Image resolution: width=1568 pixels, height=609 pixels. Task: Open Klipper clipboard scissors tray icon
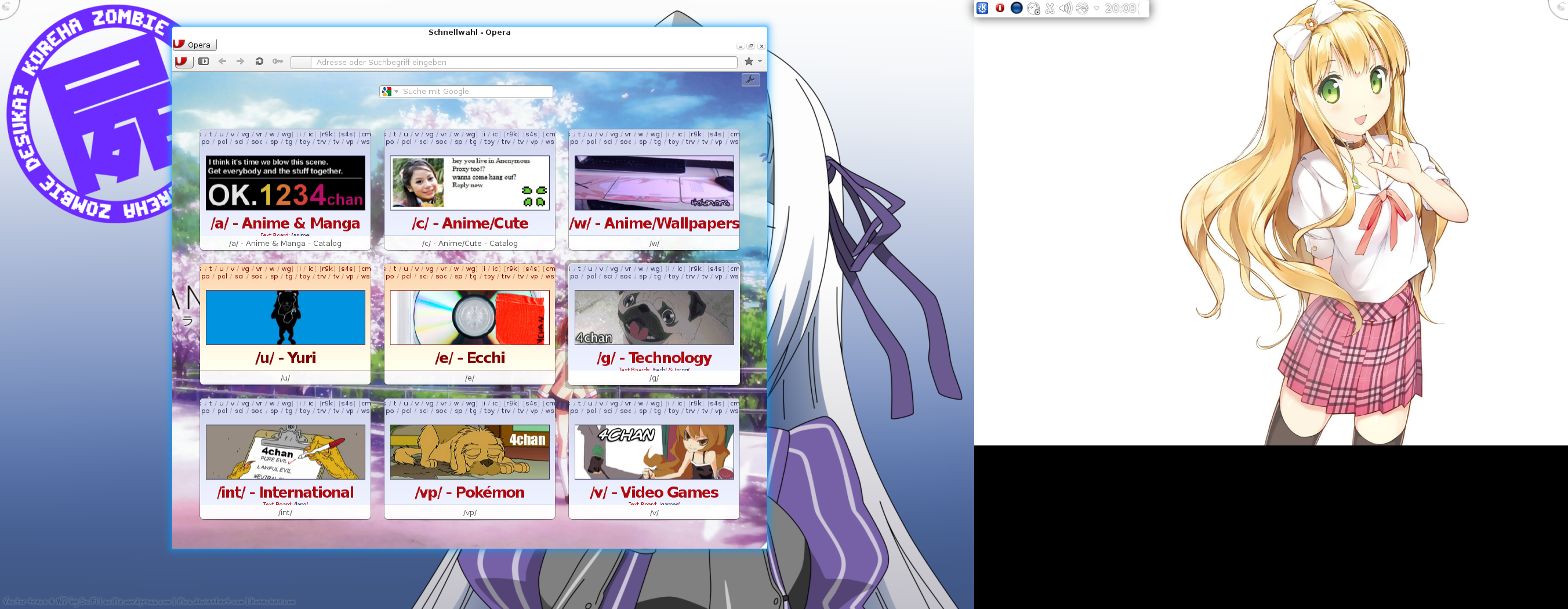(1050, 8)
